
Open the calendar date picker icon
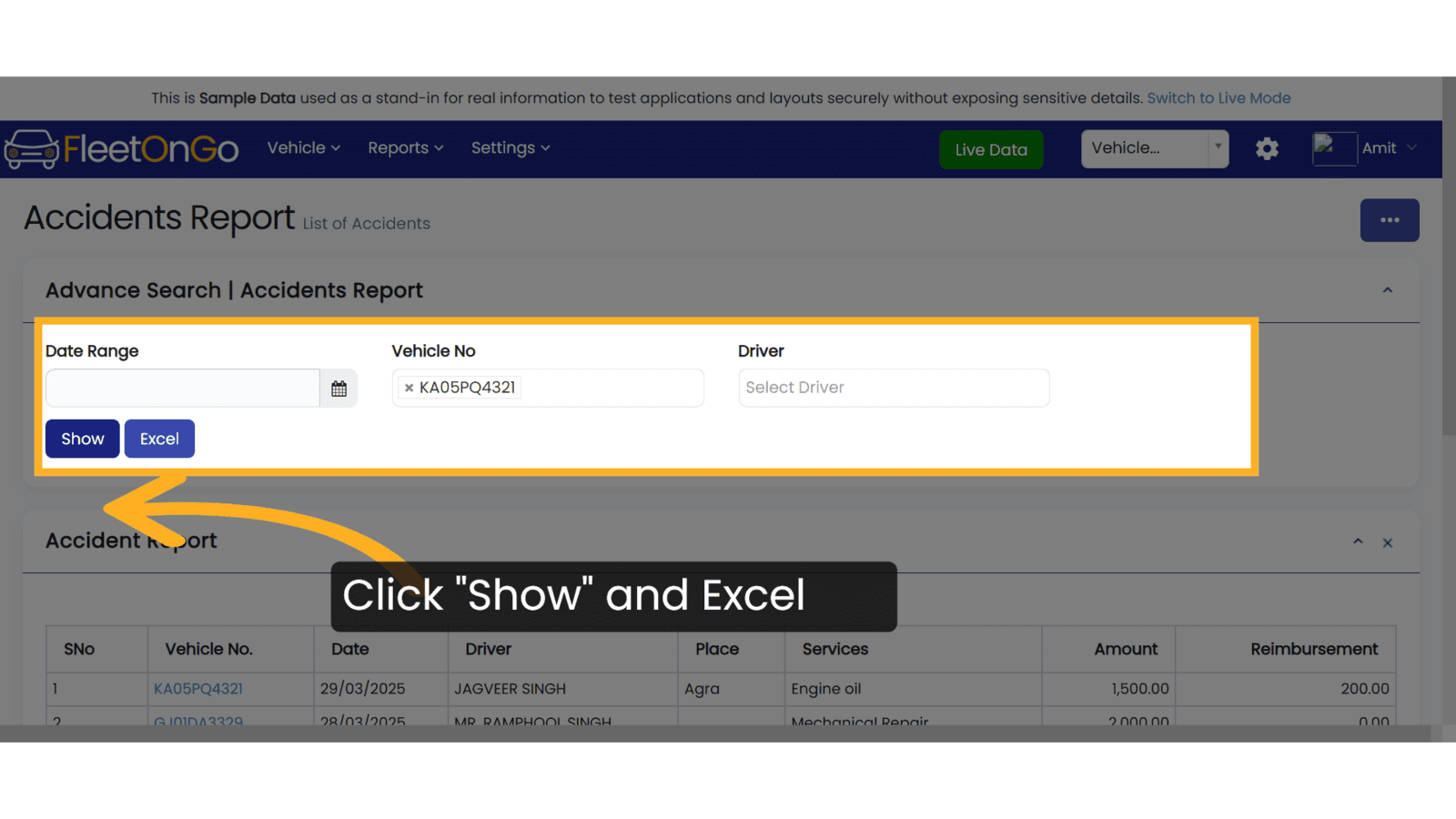tap(339, 389)
